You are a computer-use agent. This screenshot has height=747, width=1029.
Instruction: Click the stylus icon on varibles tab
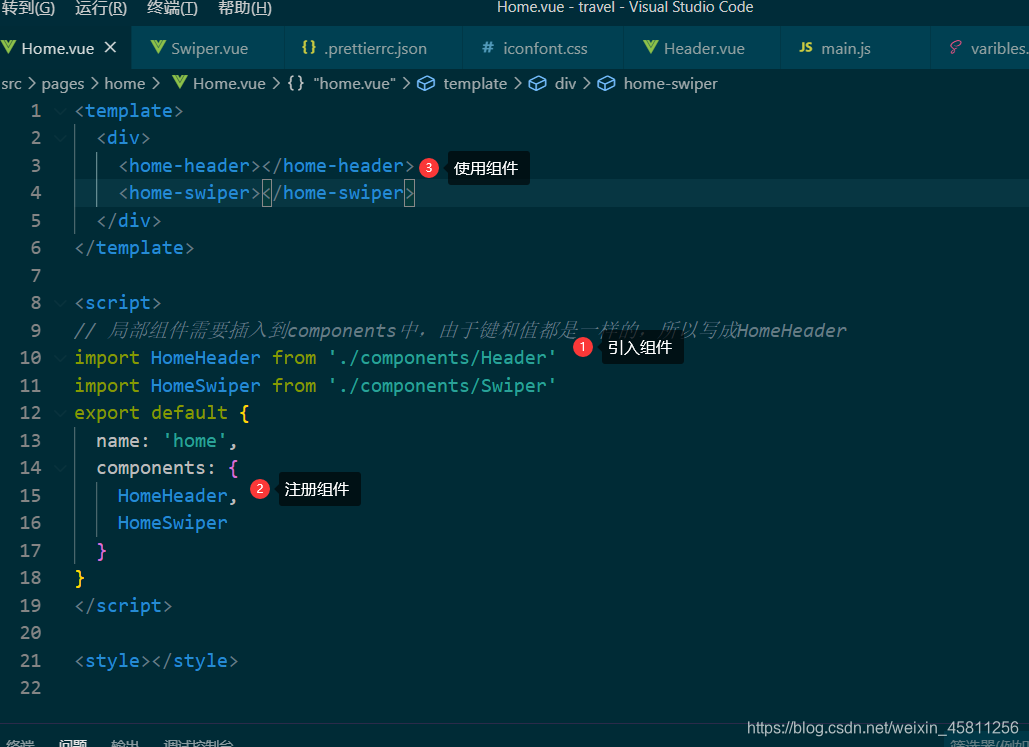(956, 47)
